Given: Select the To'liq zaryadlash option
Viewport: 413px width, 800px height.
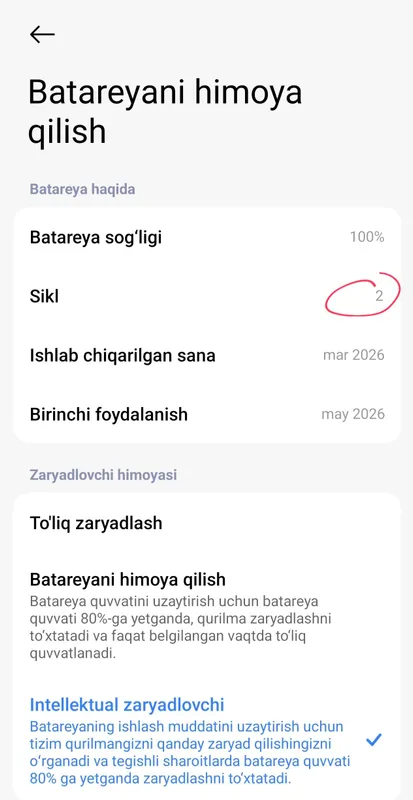Looking at the screenshot, I should click(207, 523).
